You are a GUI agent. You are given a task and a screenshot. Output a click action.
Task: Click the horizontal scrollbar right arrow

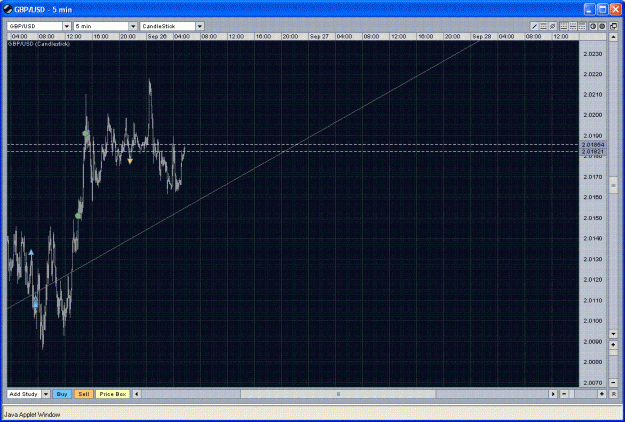(553, 394)
